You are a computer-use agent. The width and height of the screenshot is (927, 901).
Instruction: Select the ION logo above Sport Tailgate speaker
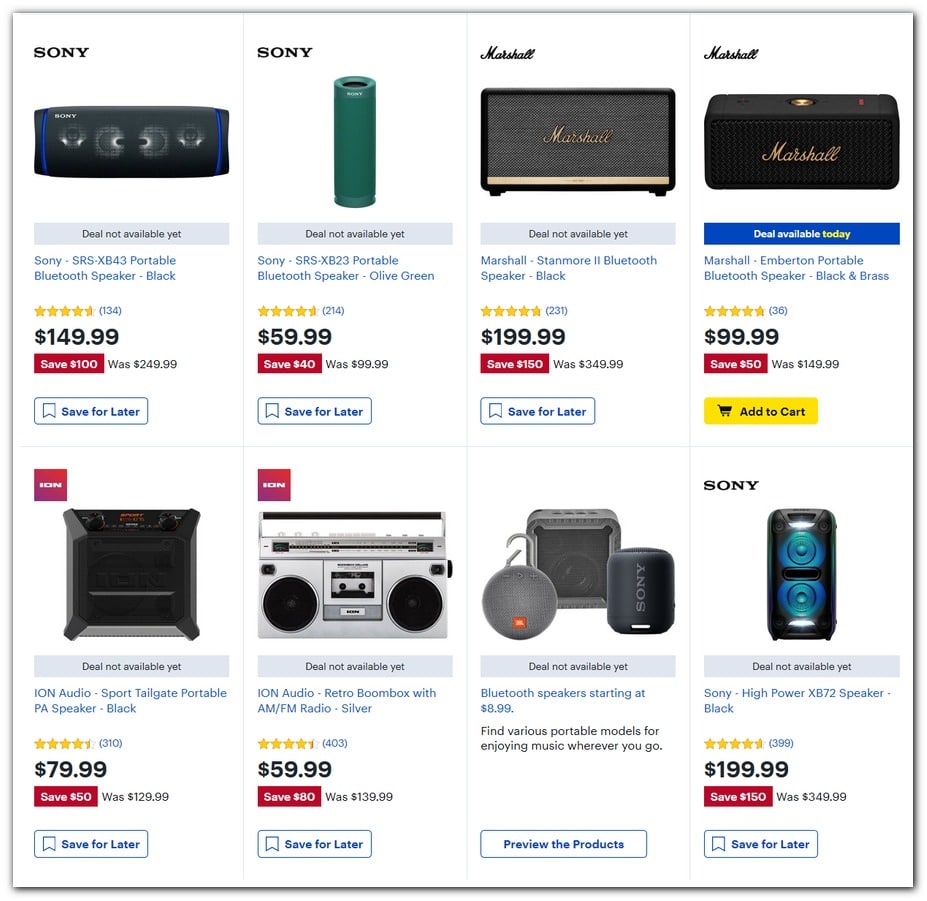50,484
